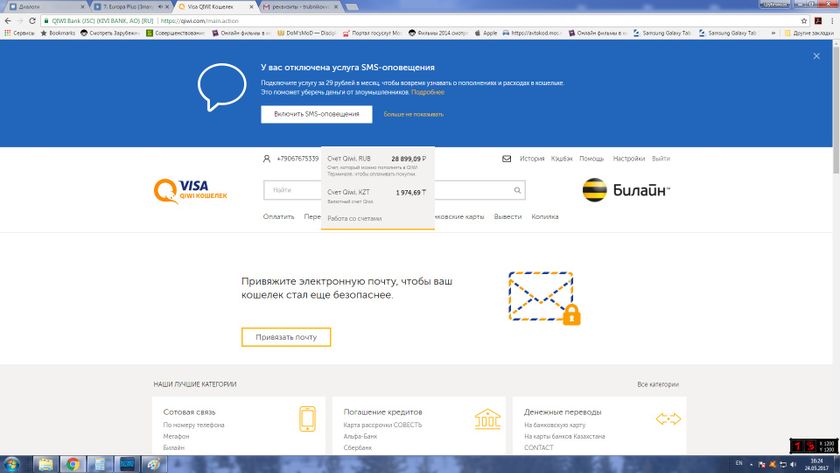Click the search magnifier icon
Screen dimensions: 840x473
(518, 190)
